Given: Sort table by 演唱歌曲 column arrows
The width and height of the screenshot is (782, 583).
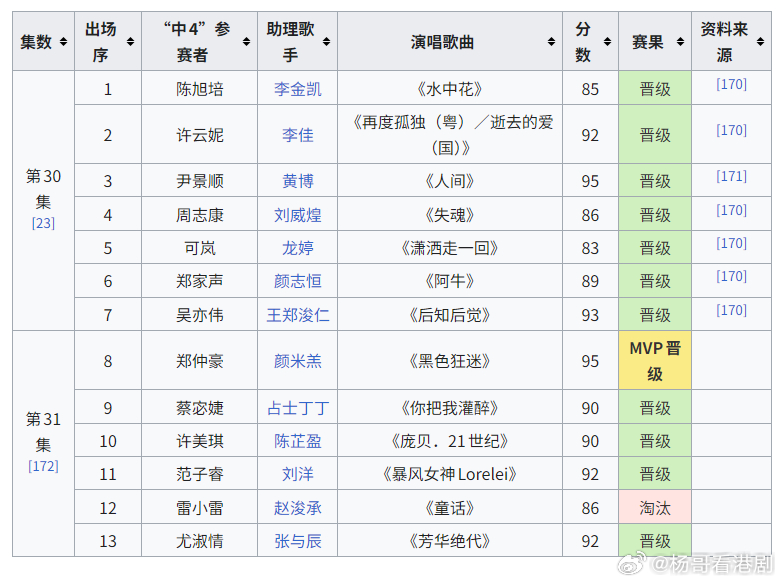Looking at the screenshot, I should pyautogui.click(x=551, y=42).
